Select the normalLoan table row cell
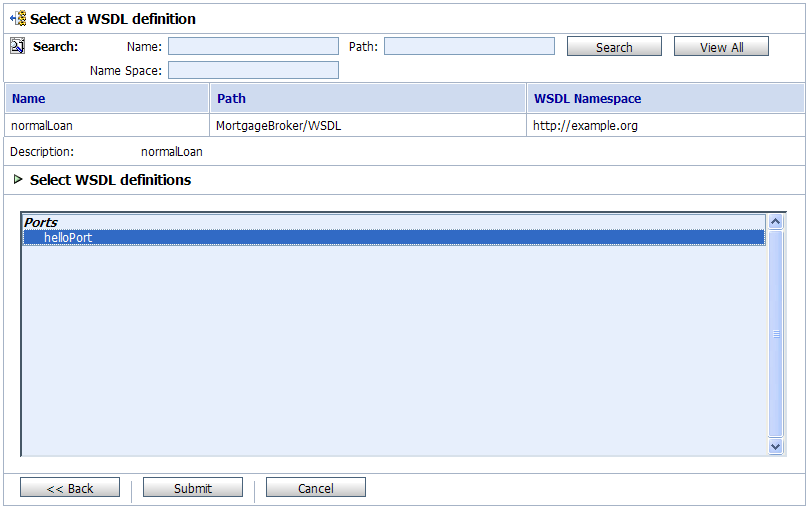Viewport: 809px width, 509px height. click(x=107, y=125)
